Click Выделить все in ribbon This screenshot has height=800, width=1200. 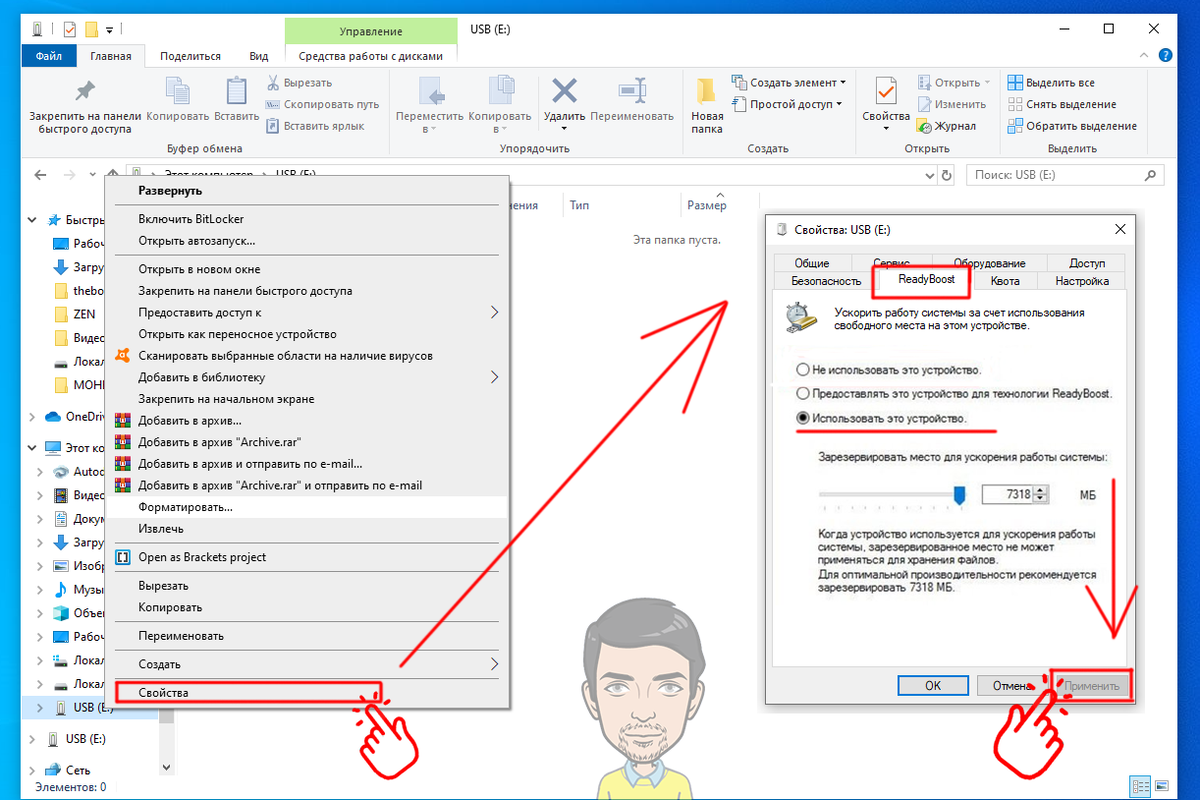click(x=1051, y=82)
